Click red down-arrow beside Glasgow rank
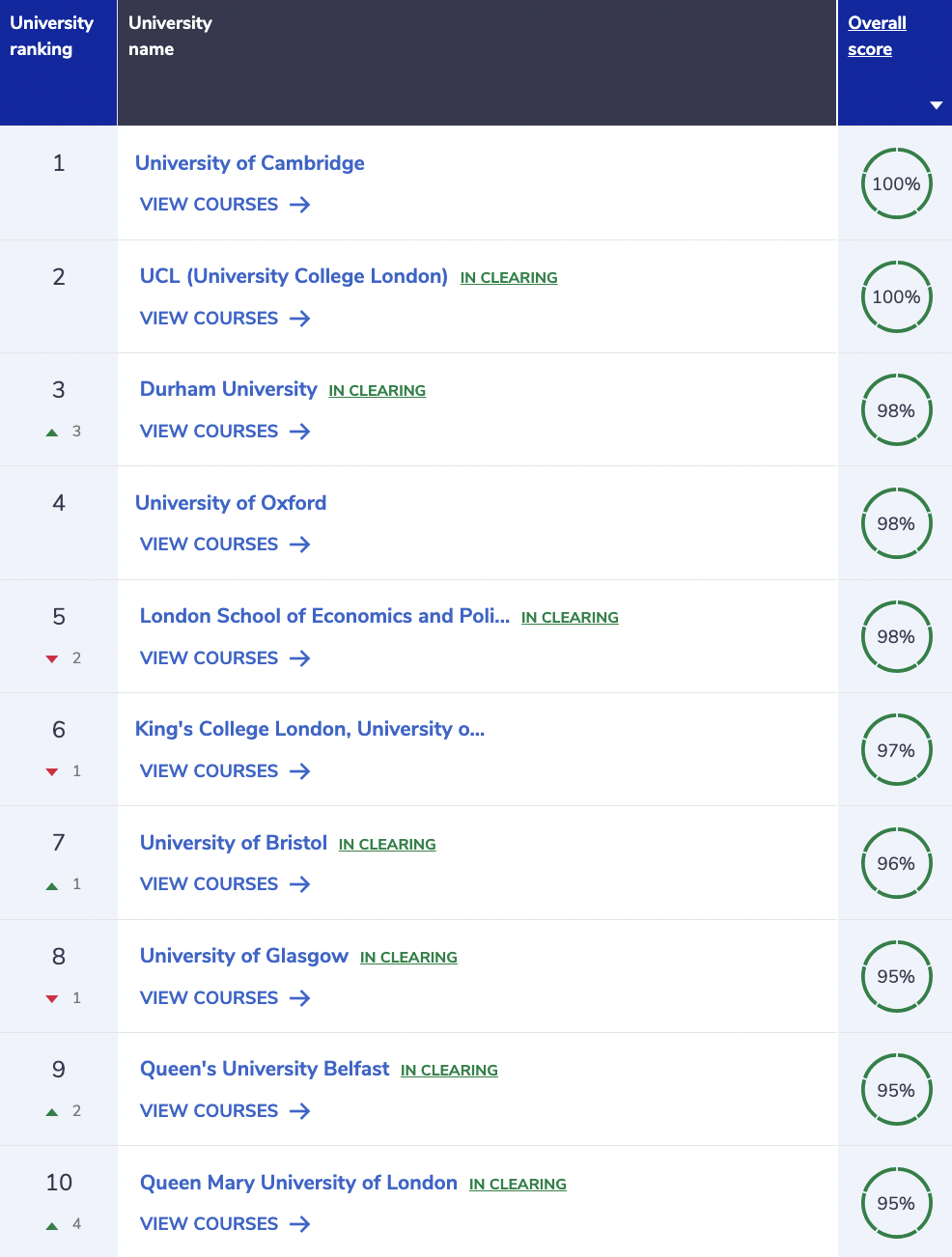 point(52,999)
